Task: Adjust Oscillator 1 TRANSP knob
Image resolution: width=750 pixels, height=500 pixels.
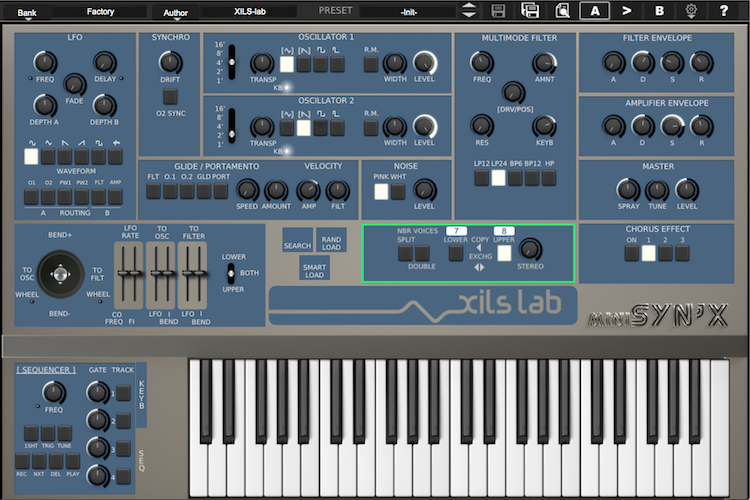Action: click(x=262, y=63)
